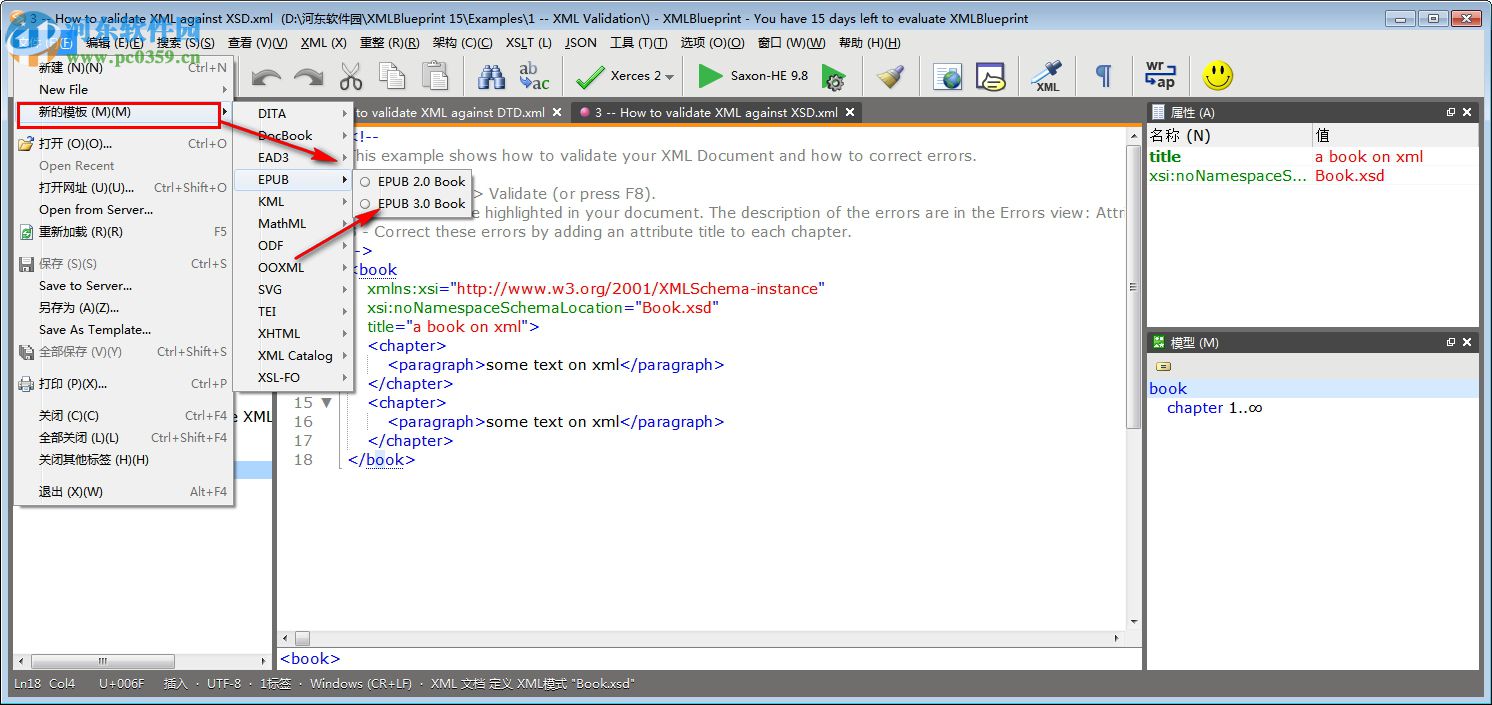Click the yellow smiley face icon
The width and height of the screenshot is (1492, 705).
click(x=1217, y=76)
